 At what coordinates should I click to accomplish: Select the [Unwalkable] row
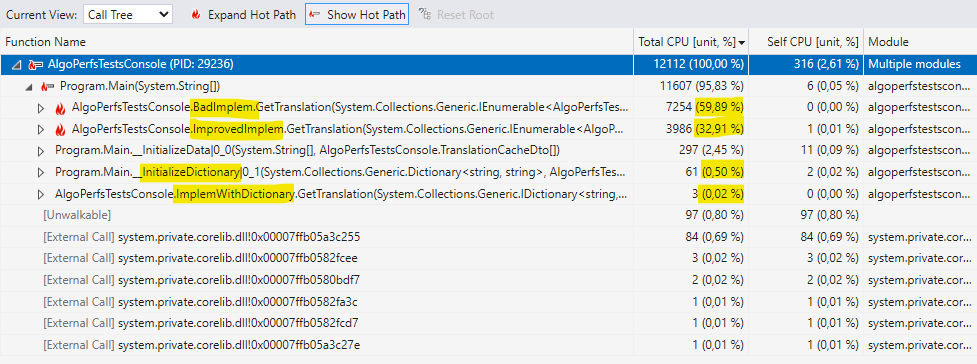coord(488,216)
